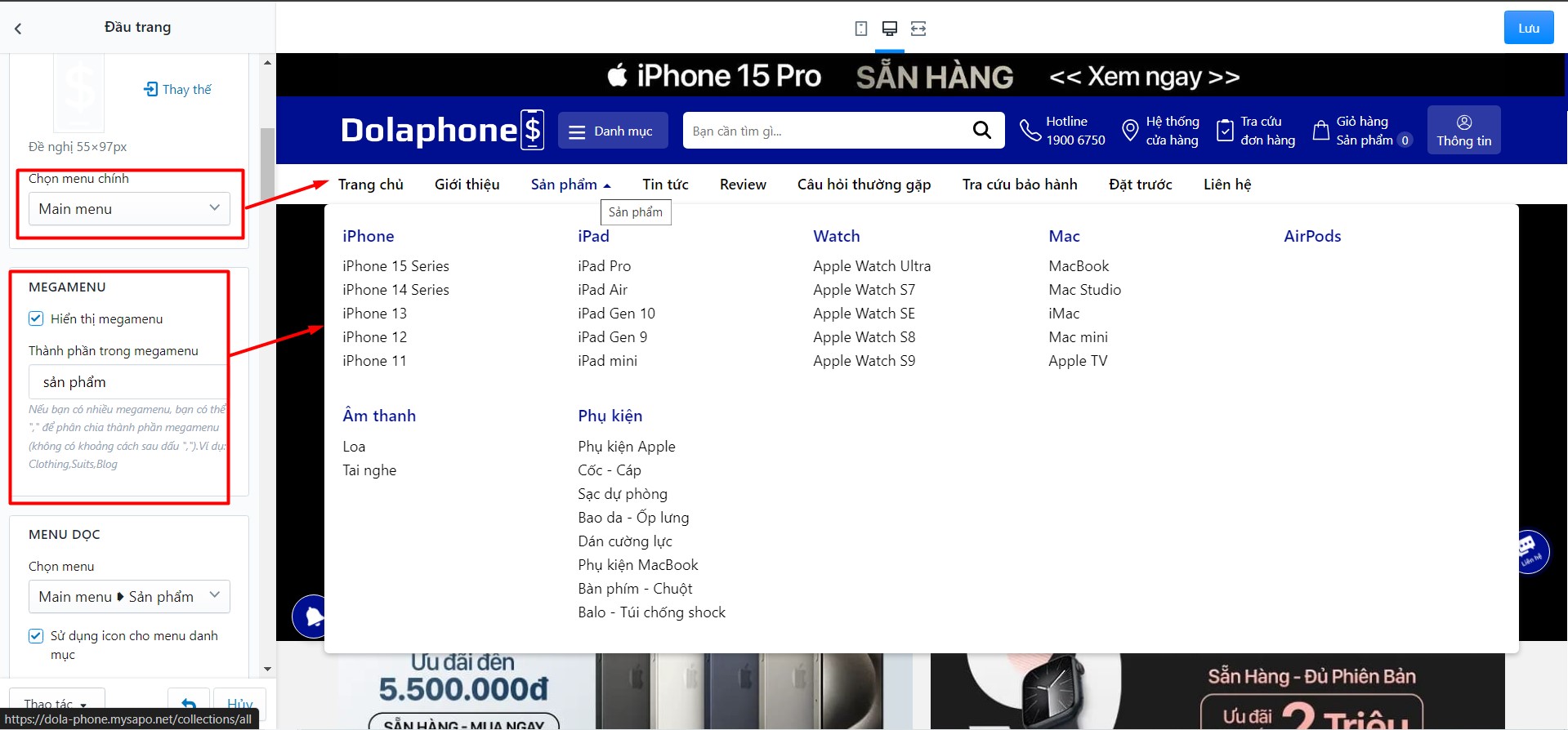
Task: Click the Lưu save button
Action: click(x=1529, y=28)
